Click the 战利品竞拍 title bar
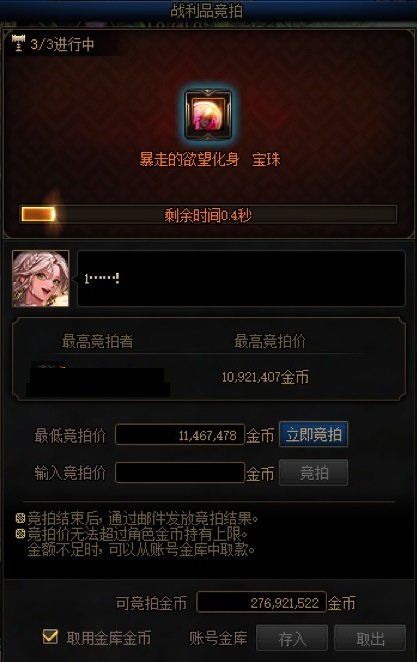The image size is (417, 662). click(x=208, y=11)
